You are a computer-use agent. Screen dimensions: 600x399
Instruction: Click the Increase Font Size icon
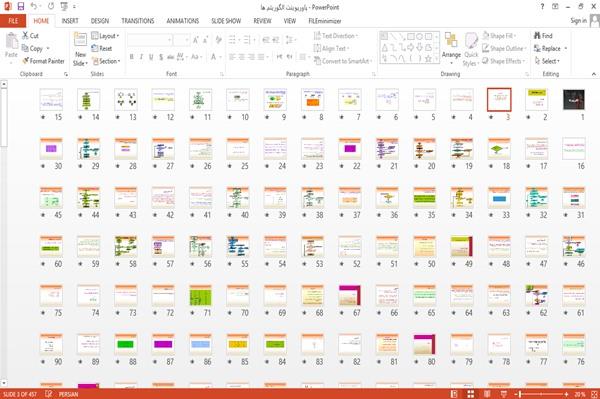click(196, 40)
